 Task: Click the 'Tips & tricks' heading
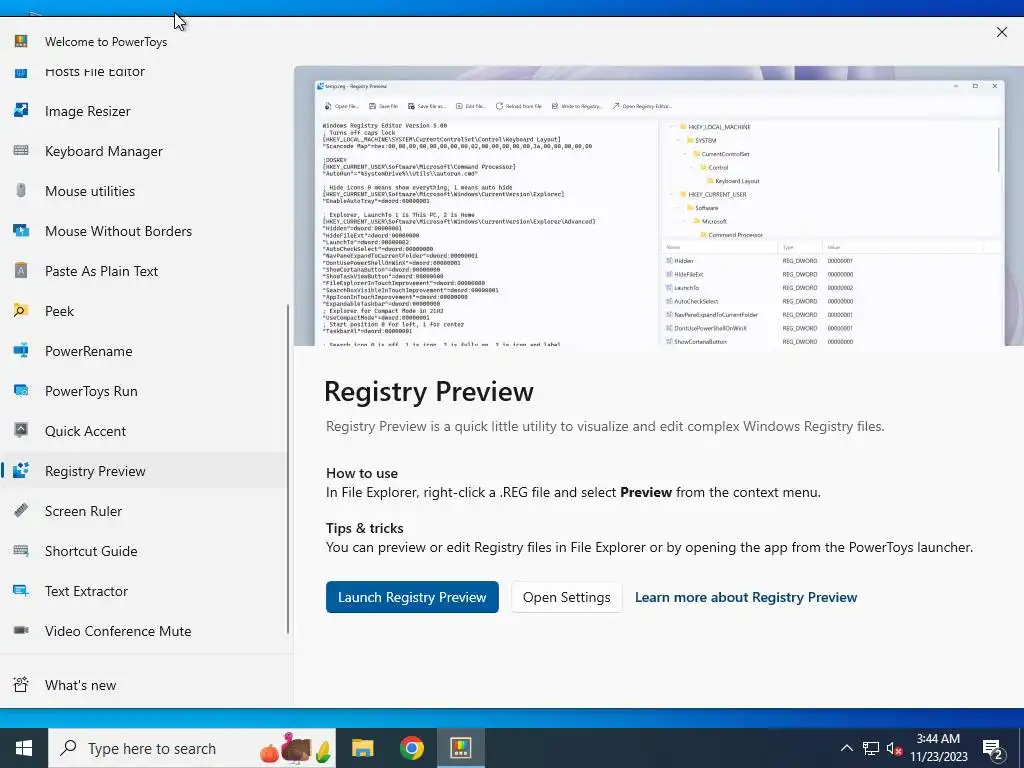tap(364, 528)
